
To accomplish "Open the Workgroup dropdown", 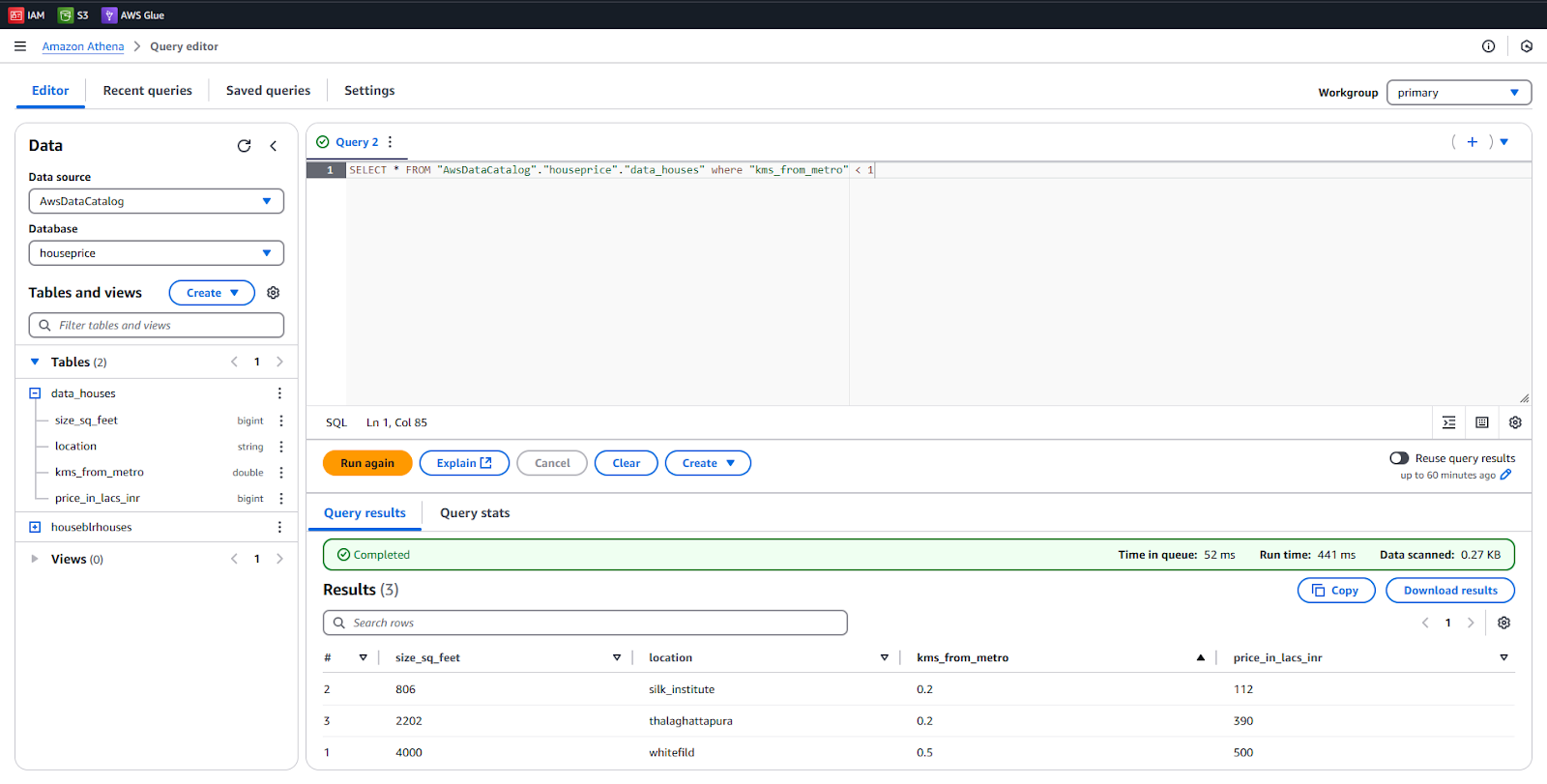I will click(x=1459, y=93).
